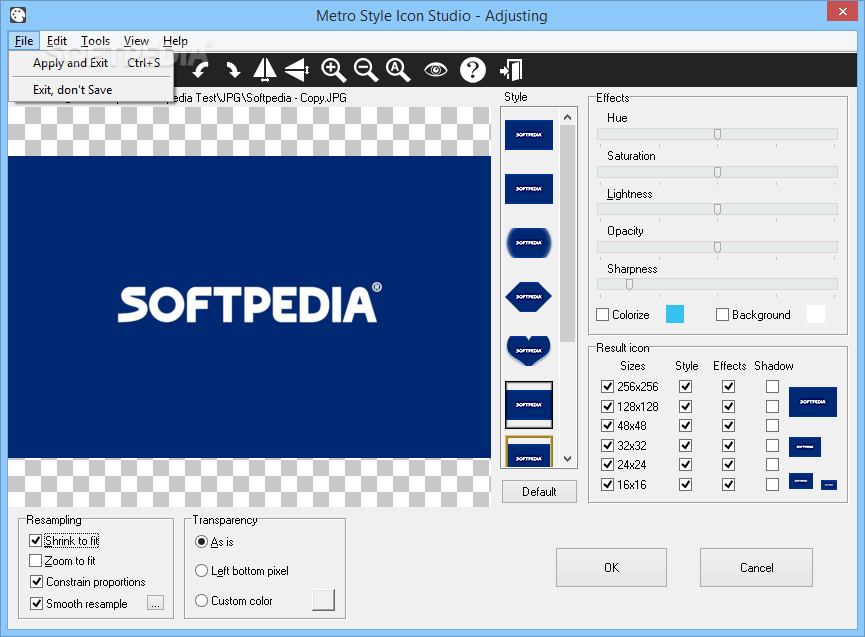Select the As is transparency option
865x637 pixels.
point(201,542)
